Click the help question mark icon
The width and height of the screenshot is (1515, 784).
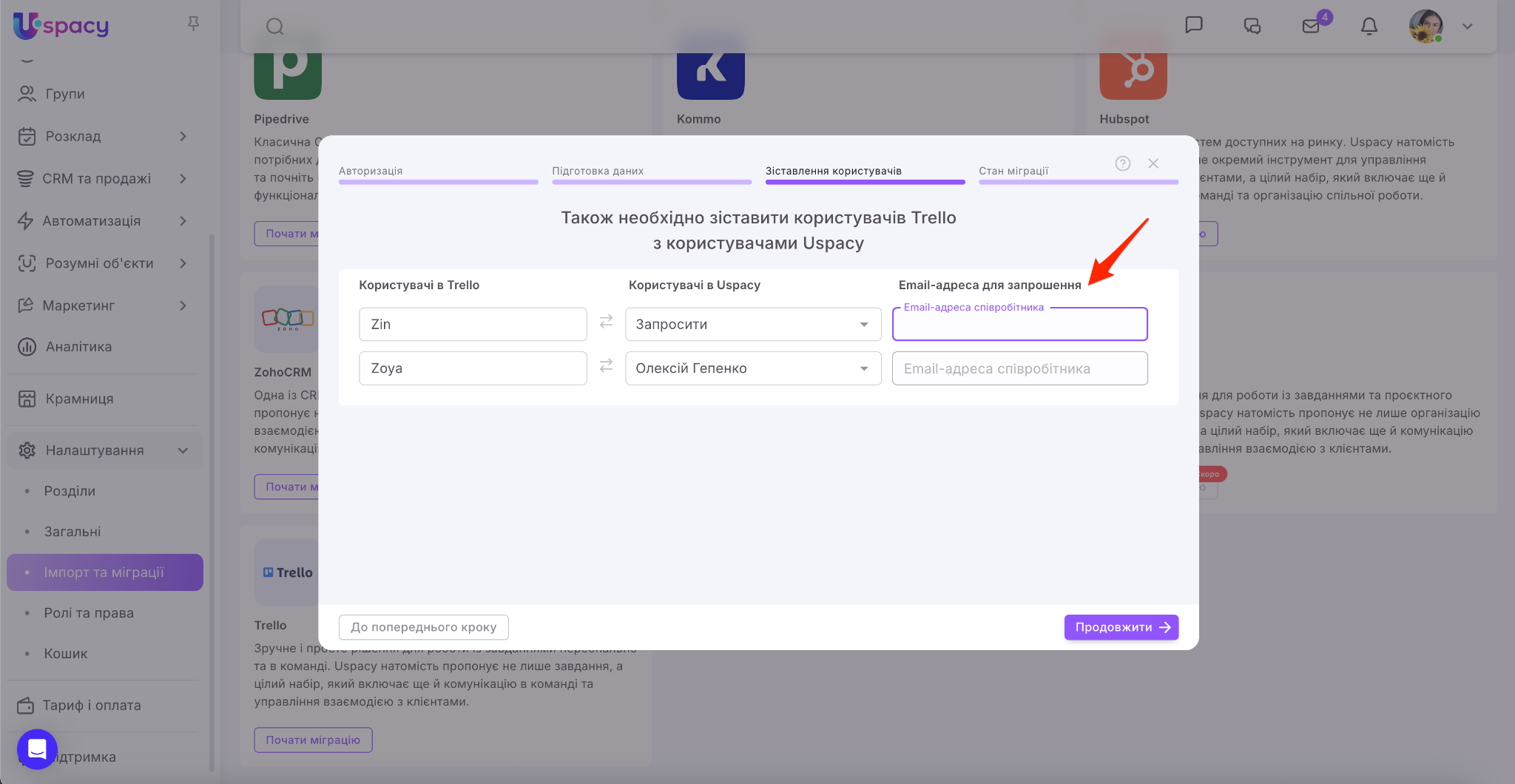pyautogui.click(x=1123, y=163)
